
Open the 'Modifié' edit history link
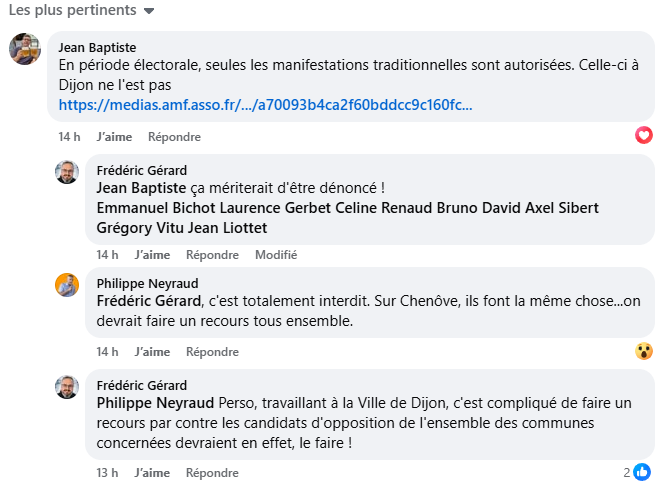coord(276,255)
